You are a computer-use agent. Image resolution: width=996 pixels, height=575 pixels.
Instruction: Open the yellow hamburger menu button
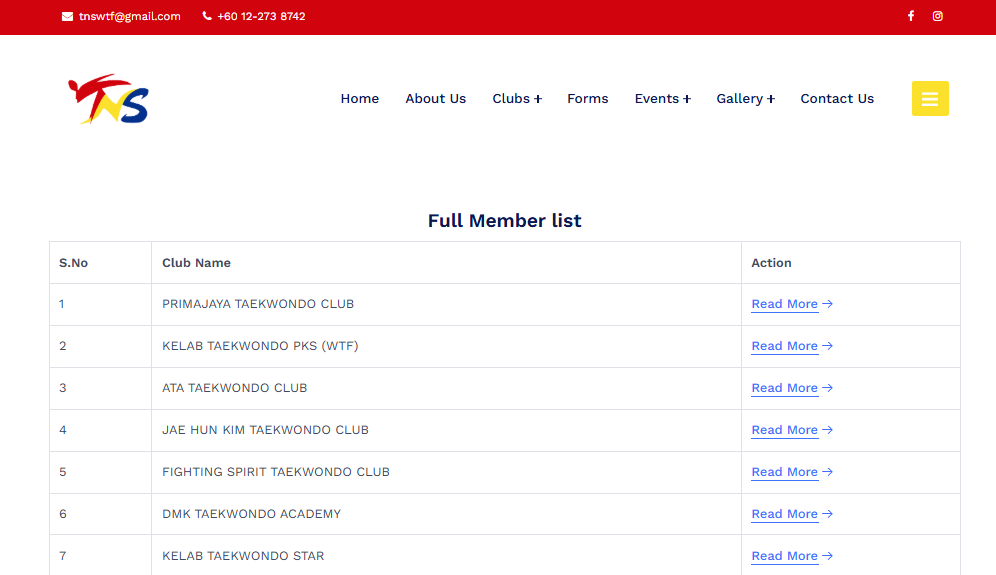coord(930,98)
